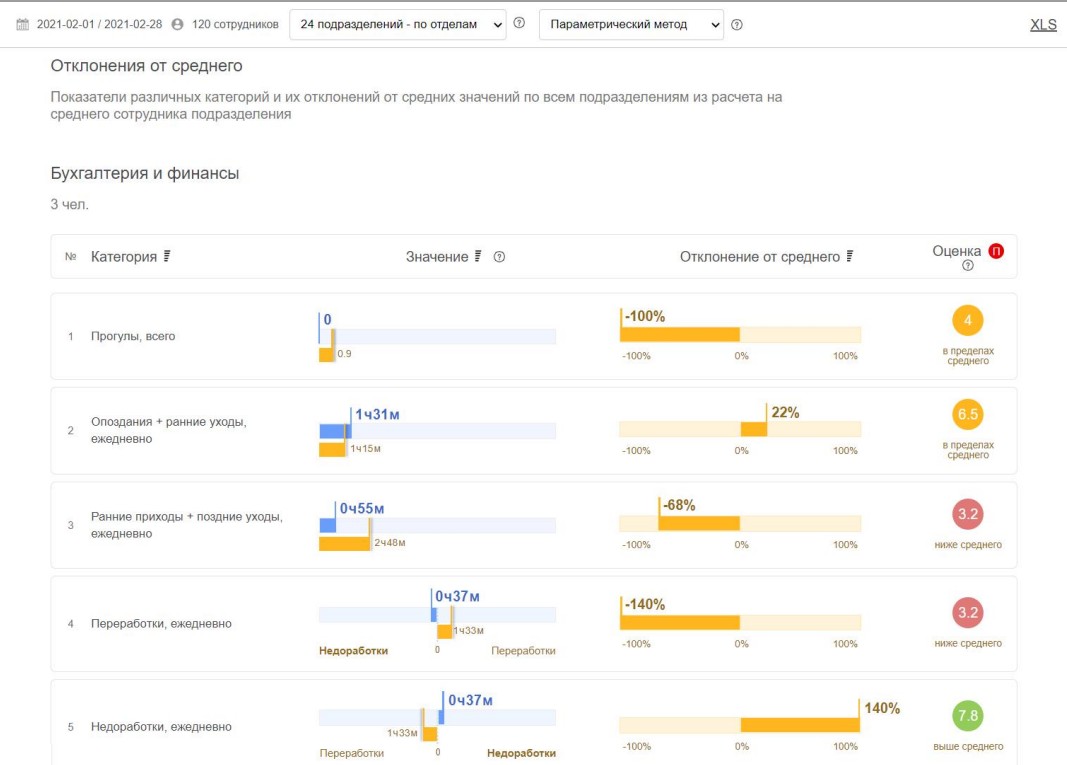The width and height of the screenshot is (1067, 765).
Task: Click the Переработки, ежедневно category row
Action: pos(161,624)
